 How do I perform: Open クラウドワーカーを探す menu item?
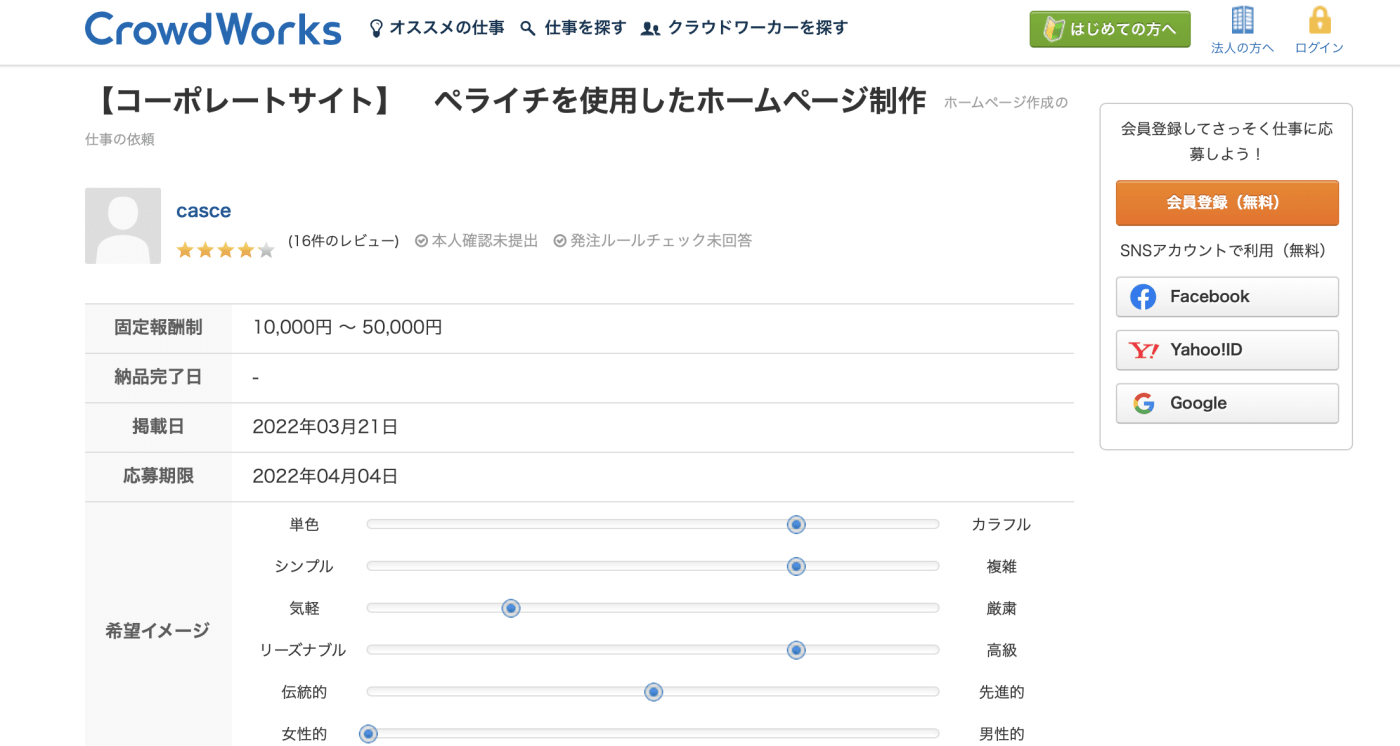[757, 28]
